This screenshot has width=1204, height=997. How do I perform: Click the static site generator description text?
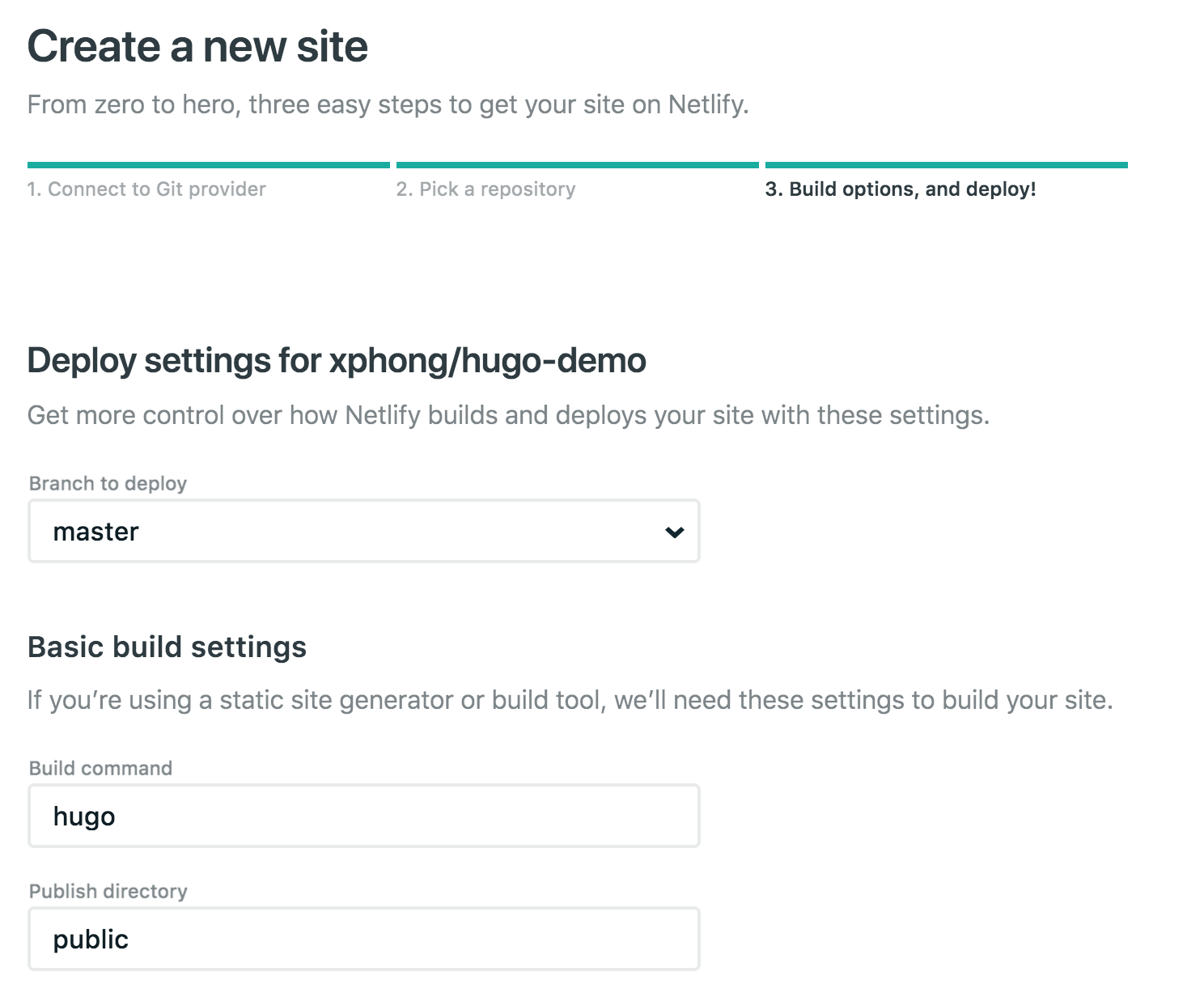click(570, 700)
